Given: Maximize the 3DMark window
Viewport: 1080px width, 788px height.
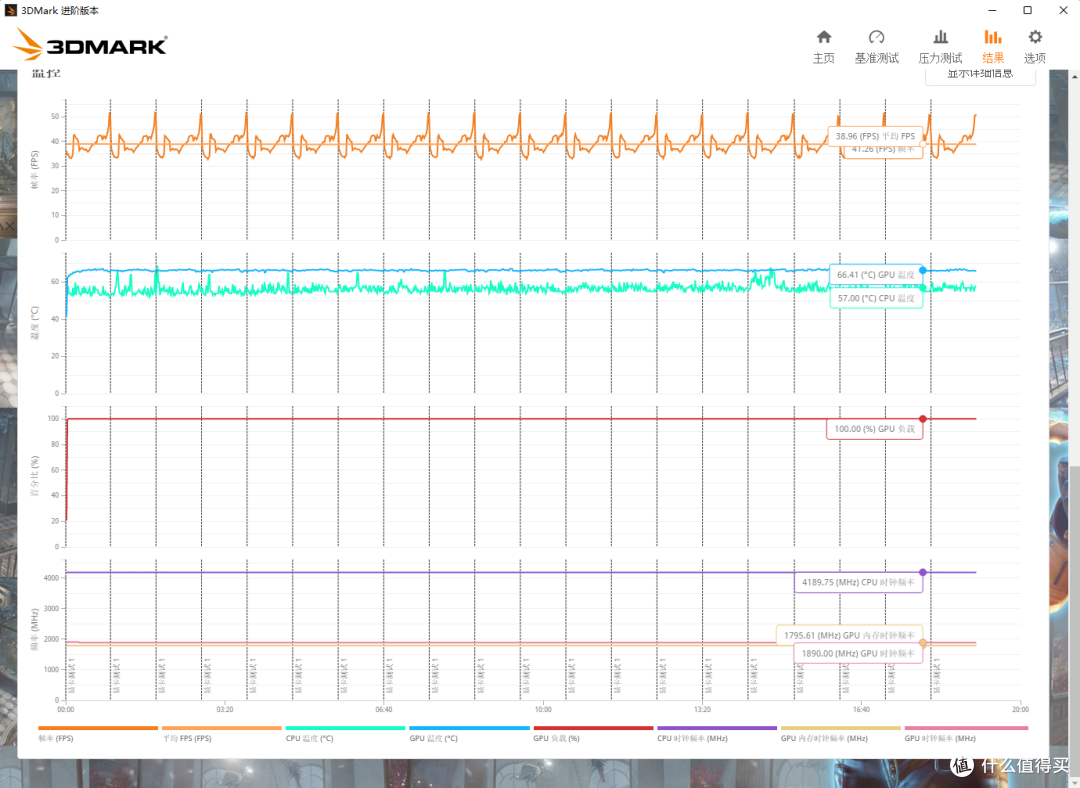Looking at the screenshot, I should [1027, 10].
